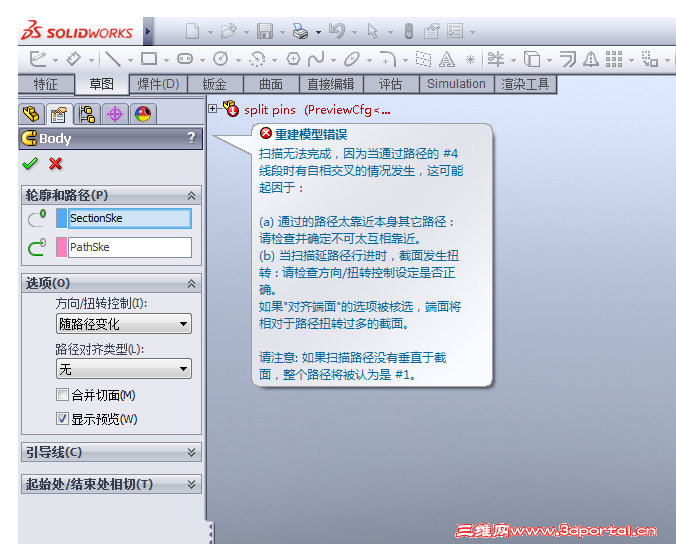Open the 方向/扭转控制 dropdown
Screen dimensions: 676x544
[x=124, y=324]
